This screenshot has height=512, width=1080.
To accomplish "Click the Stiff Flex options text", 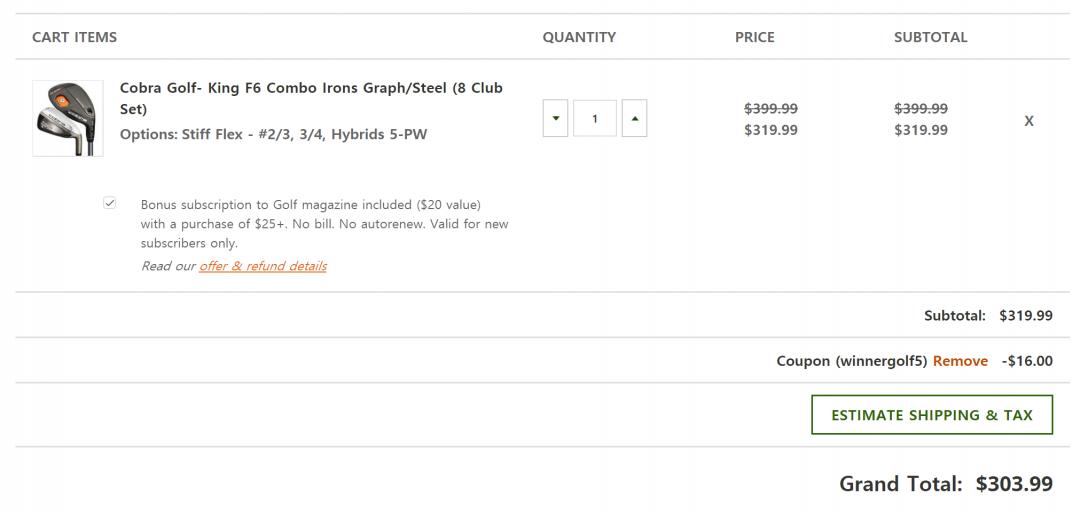I will pyautogui.click(x=273, y=134).
